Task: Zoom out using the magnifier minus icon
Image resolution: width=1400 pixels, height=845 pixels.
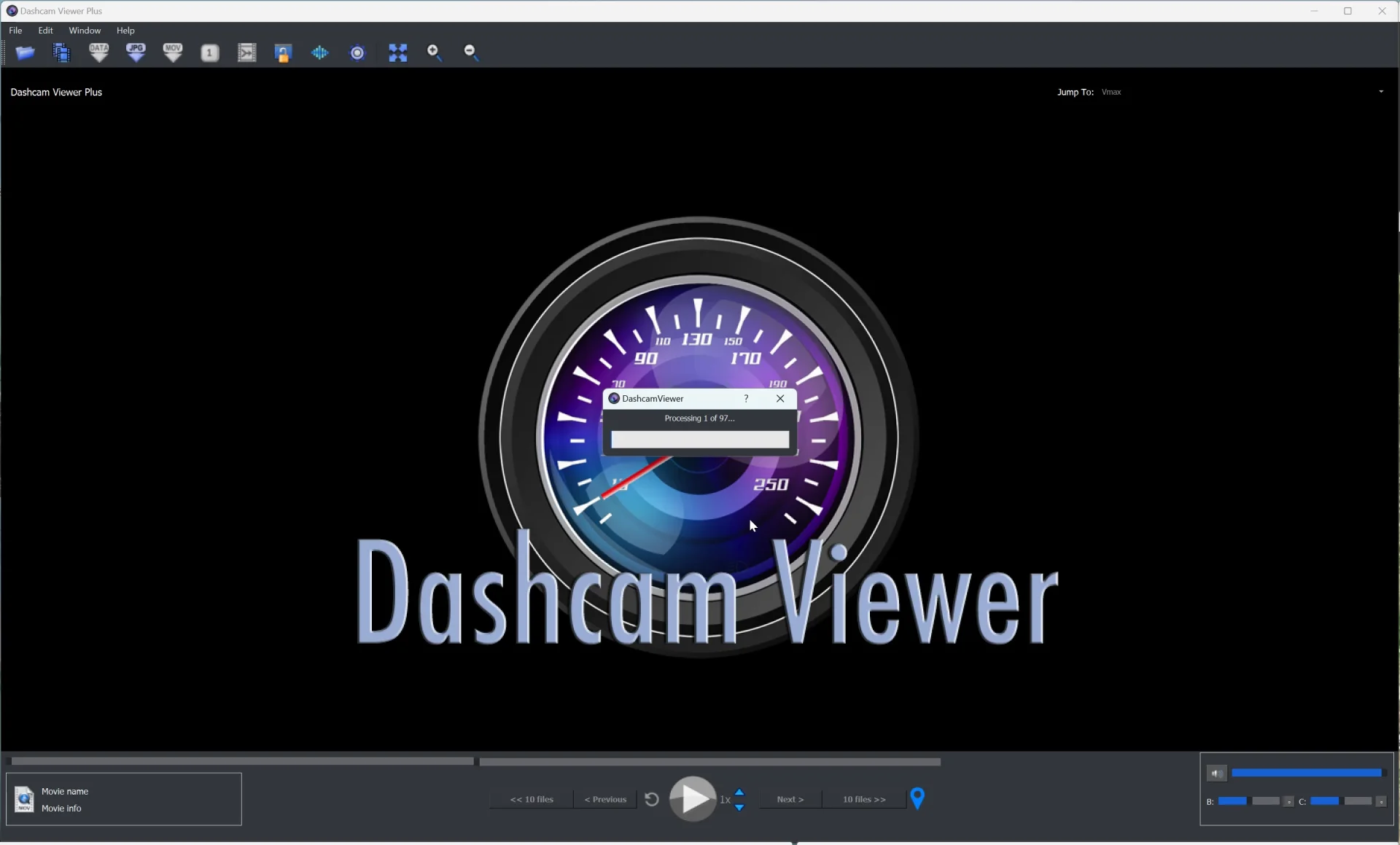Action: coord(472,52)
